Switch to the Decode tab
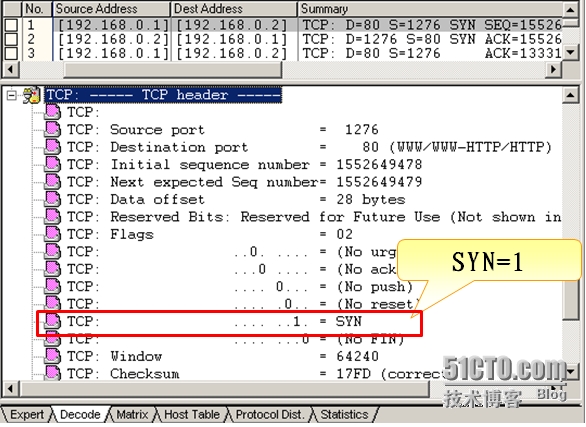586x427 pixels. point(80,415)
